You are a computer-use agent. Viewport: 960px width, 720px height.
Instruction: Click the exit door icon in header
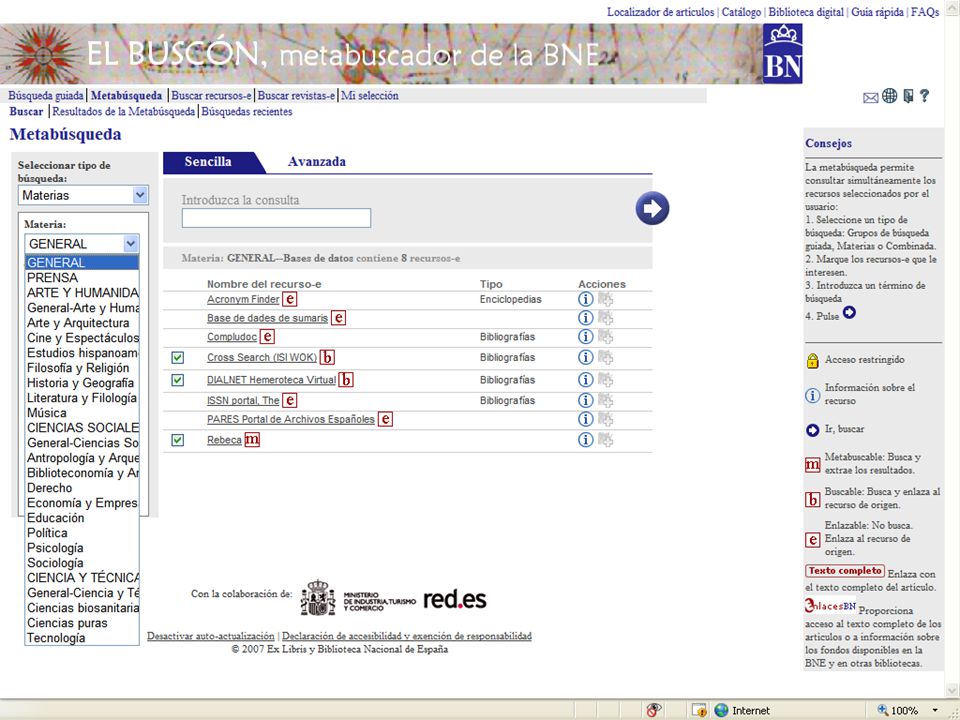pyautogui.click(x=909, y=96)
